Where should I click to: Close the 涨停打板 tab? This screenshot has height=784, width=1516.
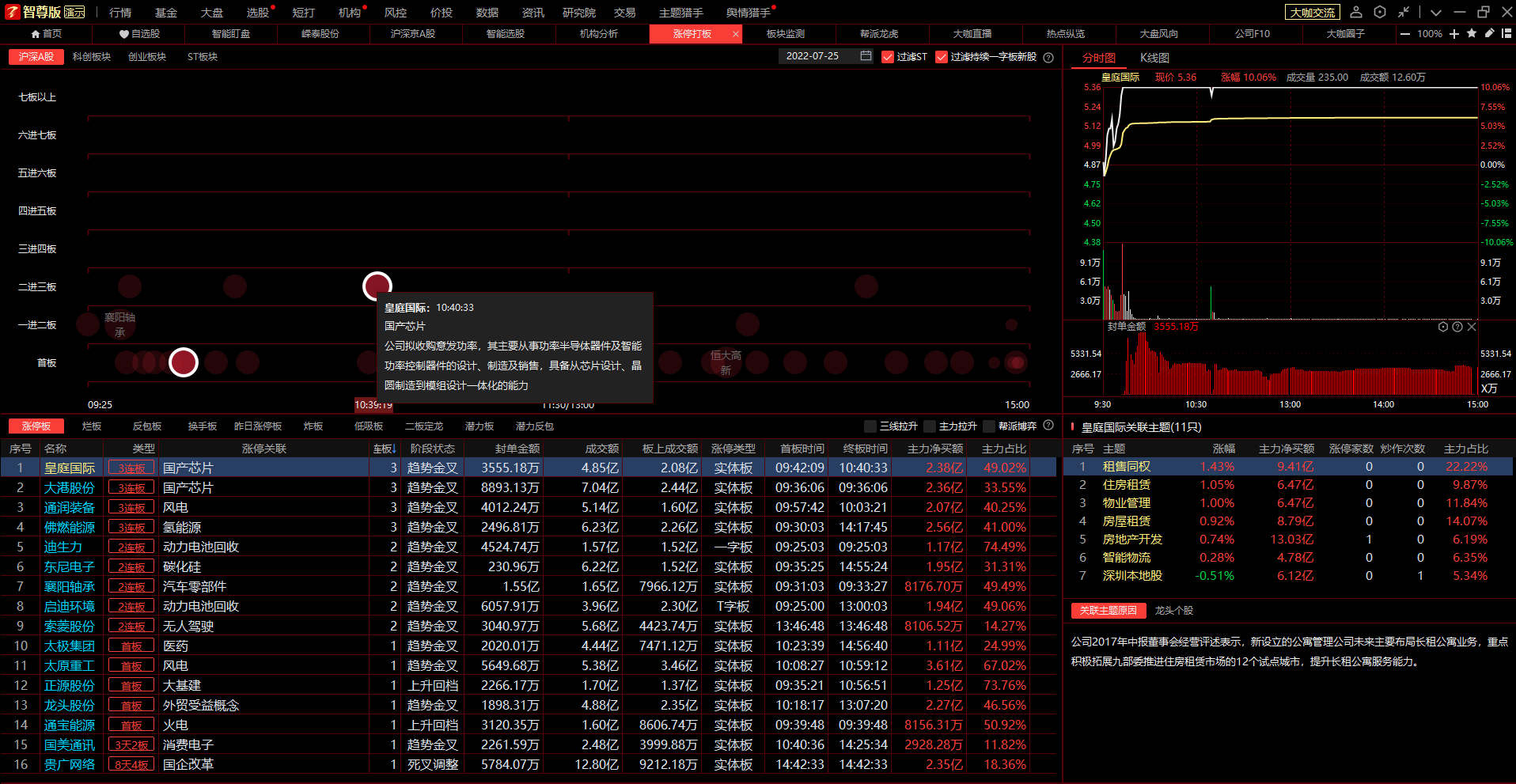736,34
